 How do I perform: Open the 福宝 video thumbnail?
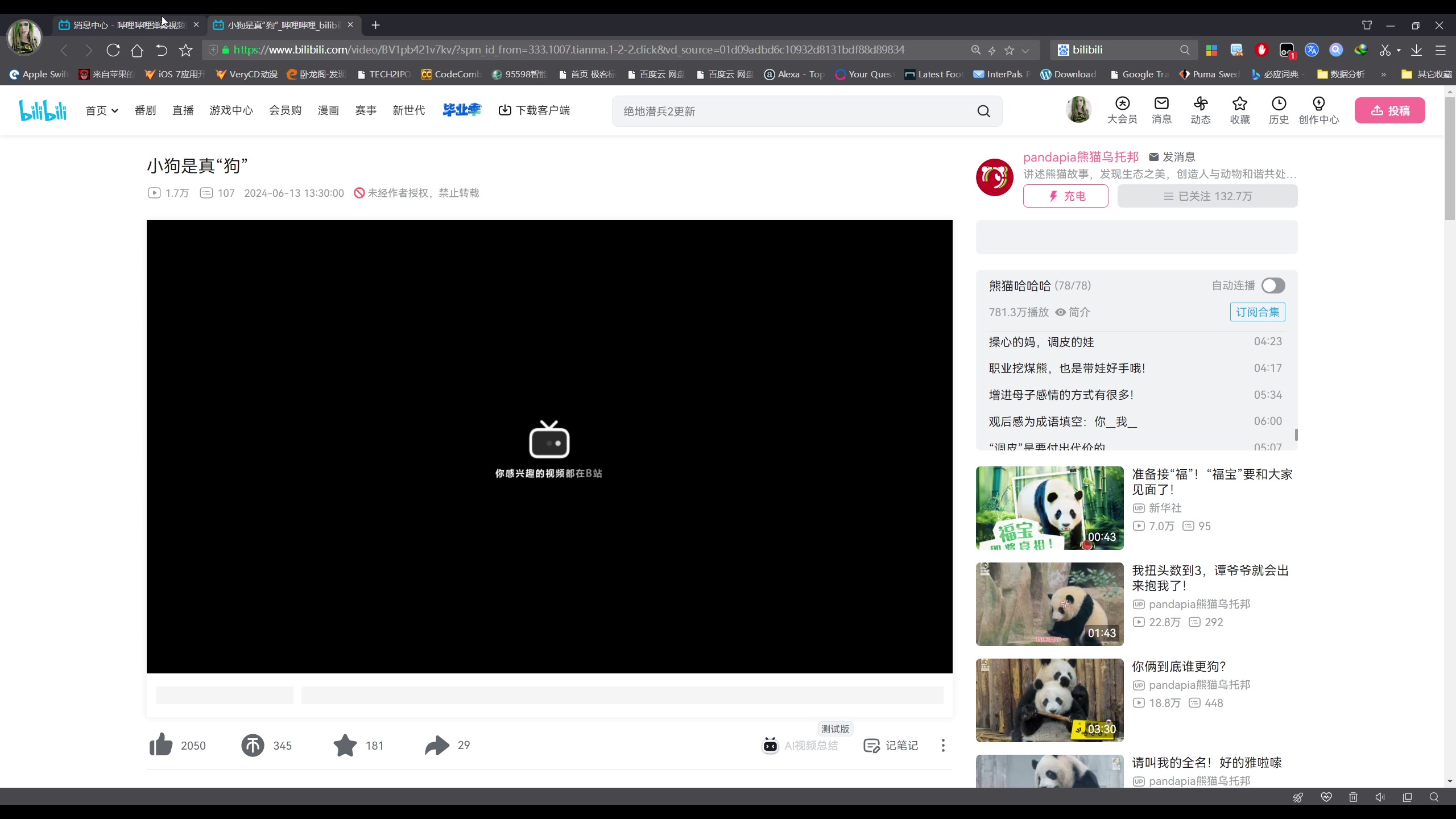click(1049, 508)
